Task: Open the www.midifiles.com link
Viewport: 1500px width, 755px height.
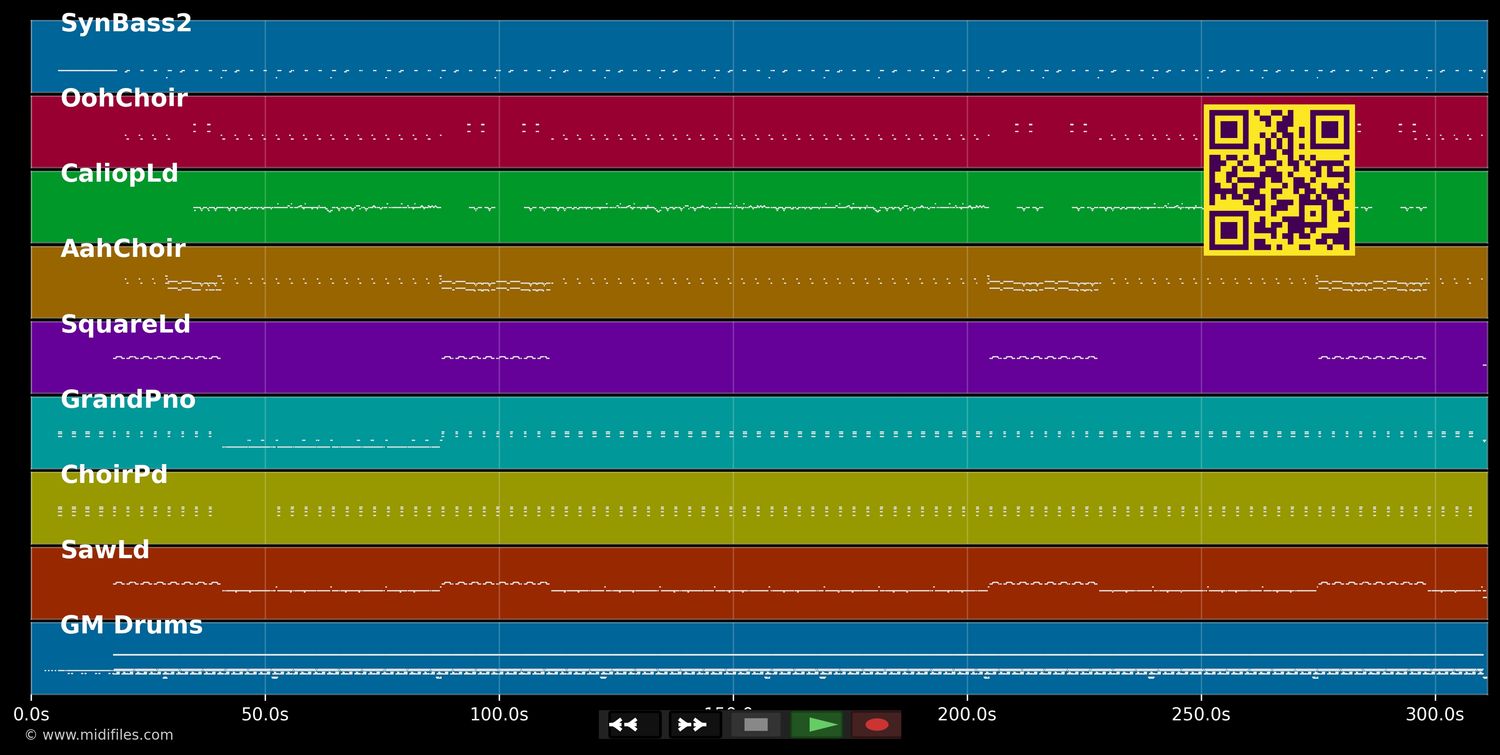Action: pyautogui.click(x=99, y=735)
